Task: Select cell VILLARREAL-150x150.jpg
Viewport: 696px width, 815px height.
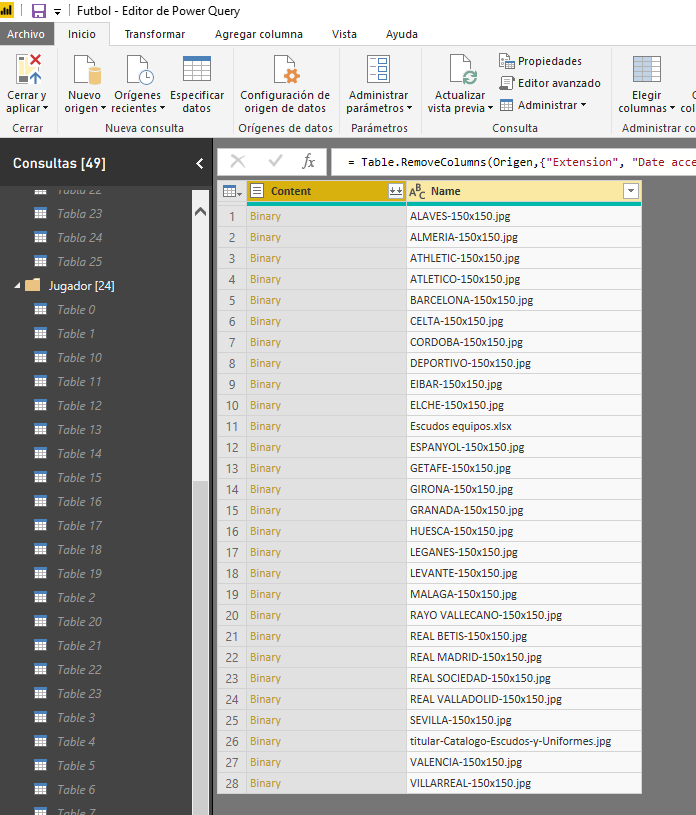Action: 523,783
